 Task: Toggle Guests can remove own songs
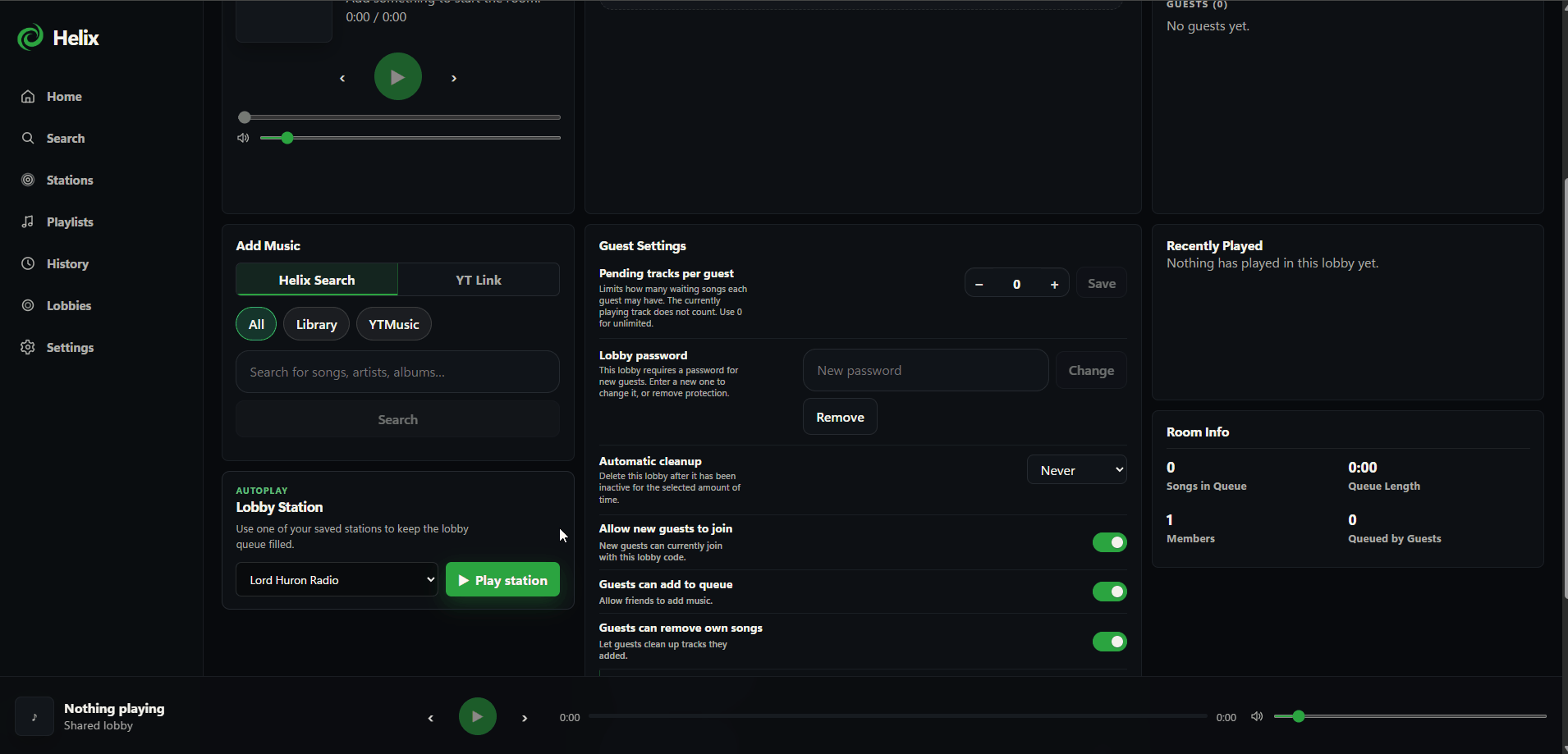[x=1109, y=642]
